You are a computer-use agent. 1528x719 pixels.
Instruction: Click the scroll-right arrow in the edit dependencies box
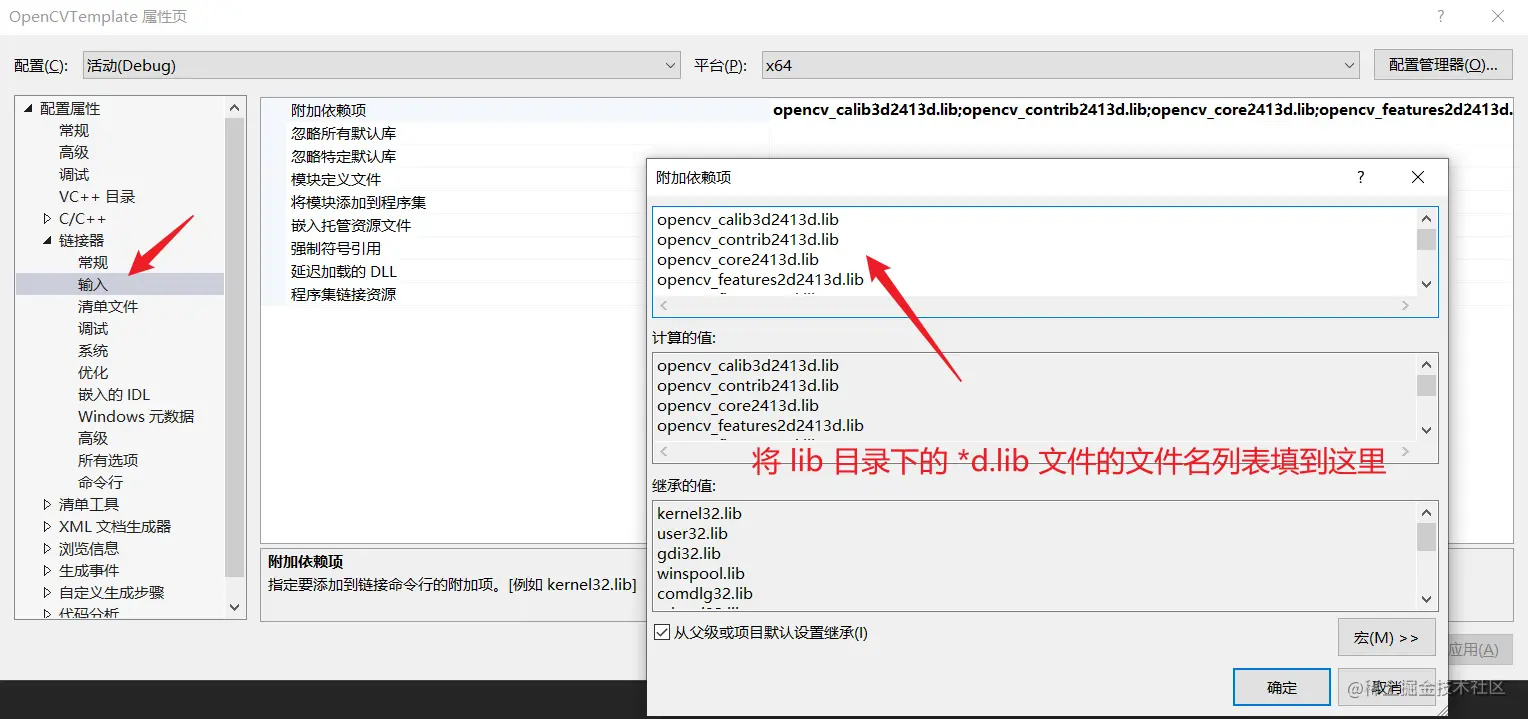[1406, 306]
